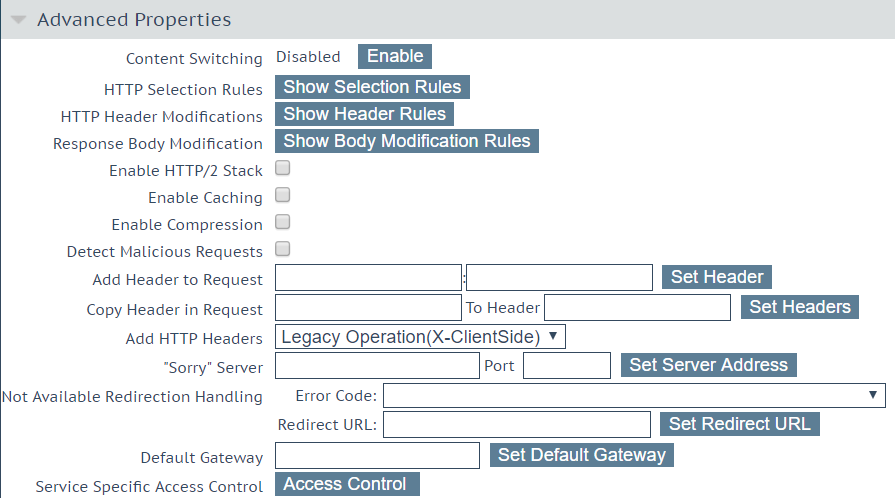Check the Enable Compression box
This screenshot has width=895, height=498.
tap(283, 222)
